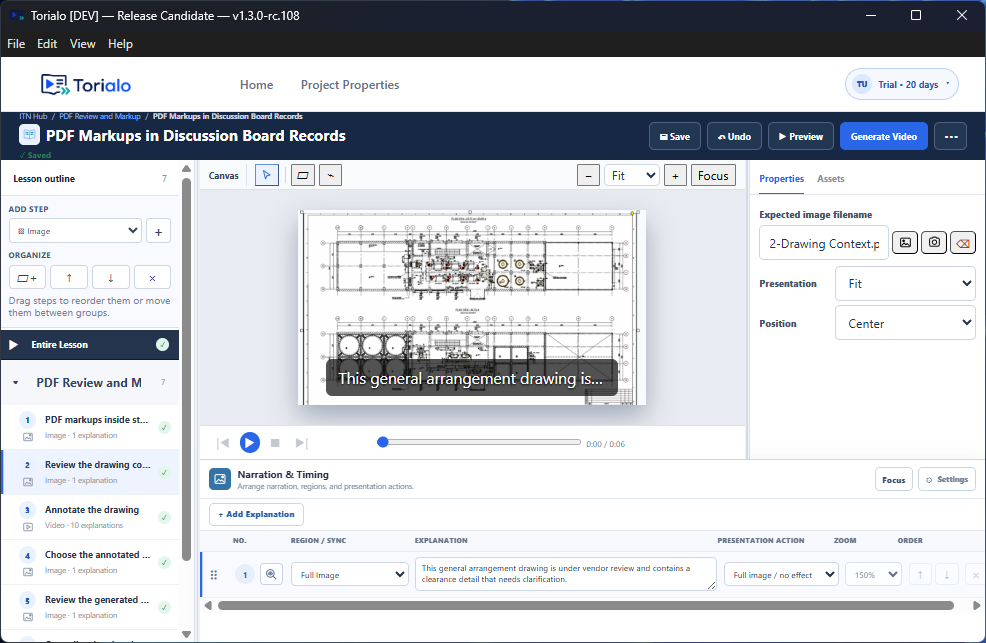Open the View menu
Image resolution: width=986 pixels, height=643 pixels.
[82, 44]
